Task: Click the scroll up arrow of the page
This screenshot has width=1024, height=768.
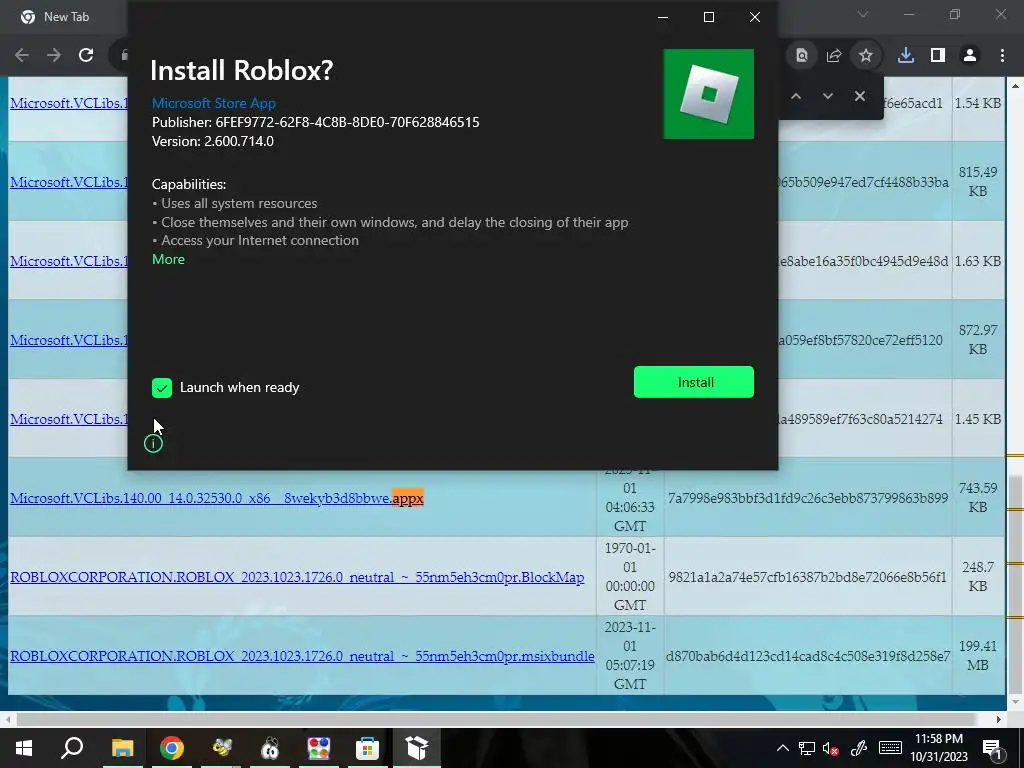Action: tap(1015, 86)
